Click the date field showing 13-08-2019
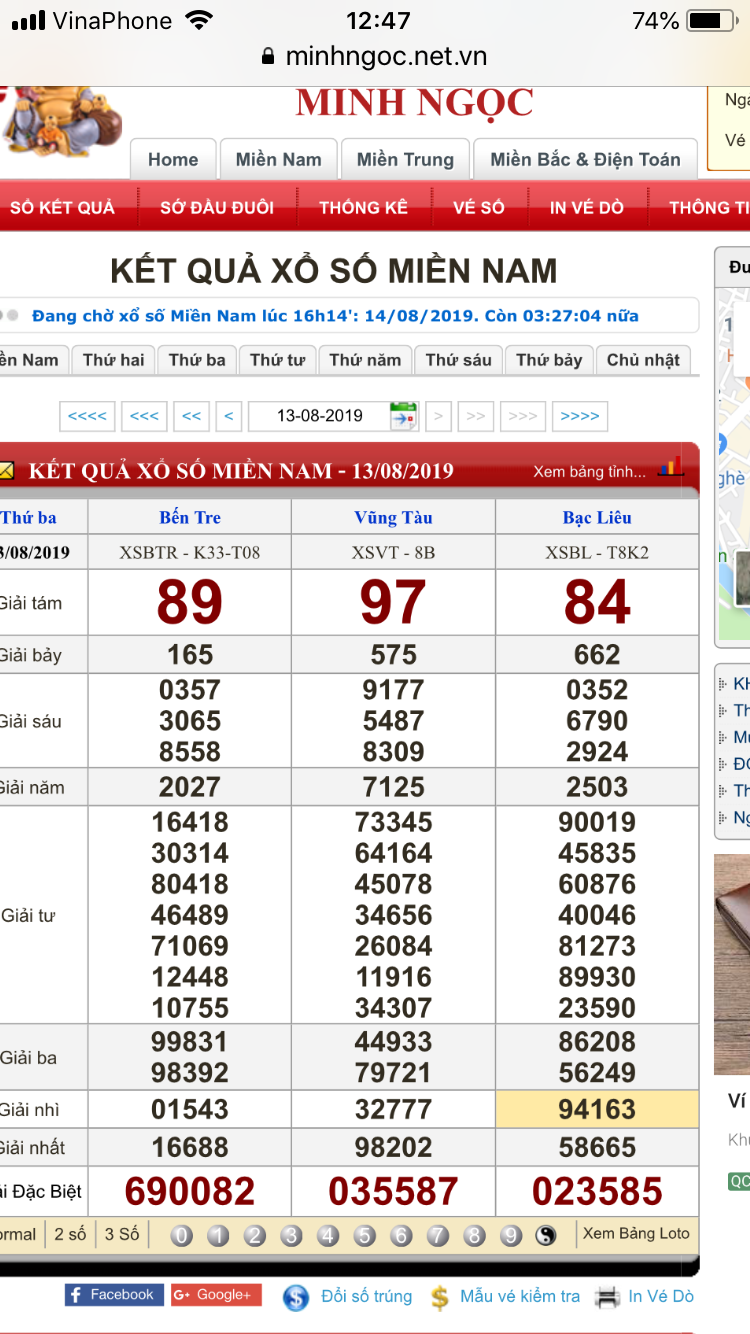750x1334 pixels. point(320,416)
